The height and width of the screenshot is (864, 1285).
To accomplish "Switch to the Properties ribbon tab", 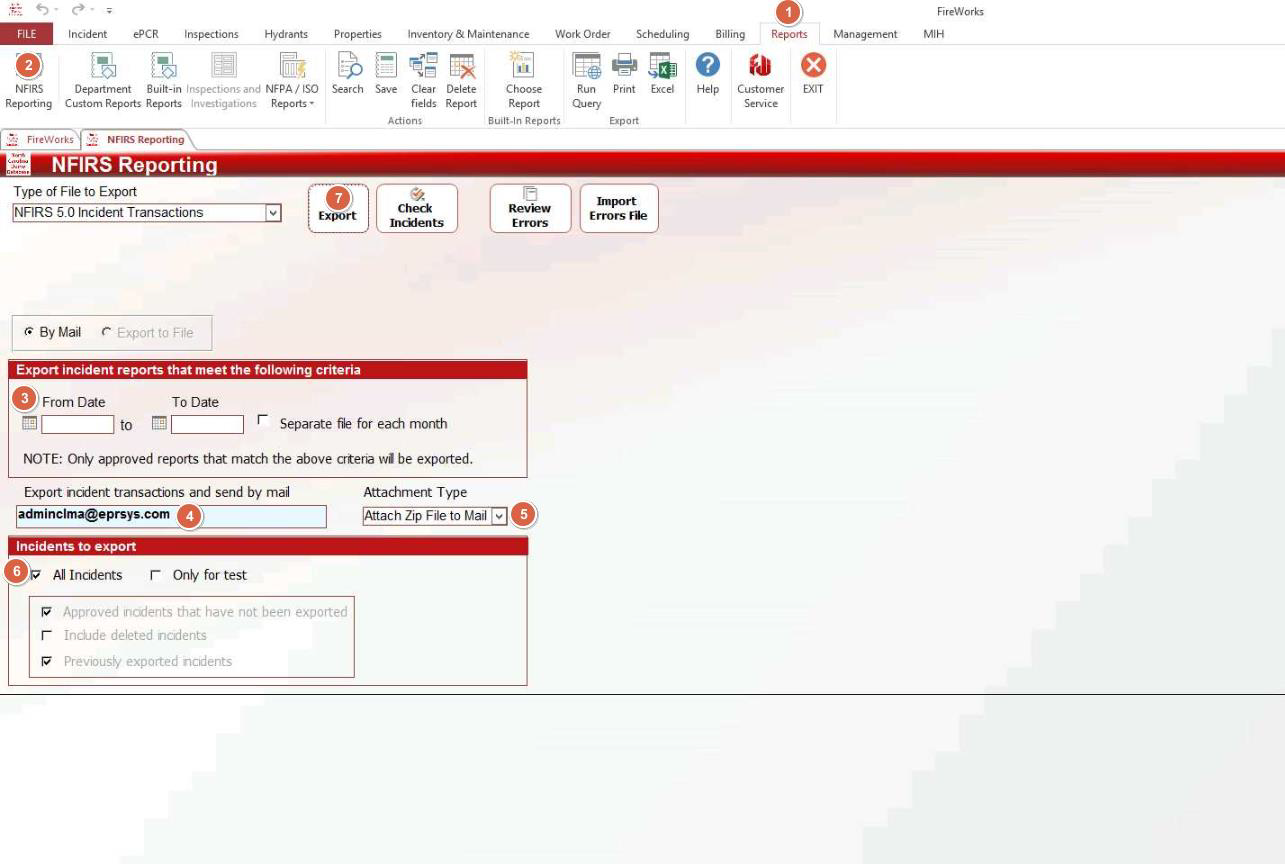I will 358,34.
